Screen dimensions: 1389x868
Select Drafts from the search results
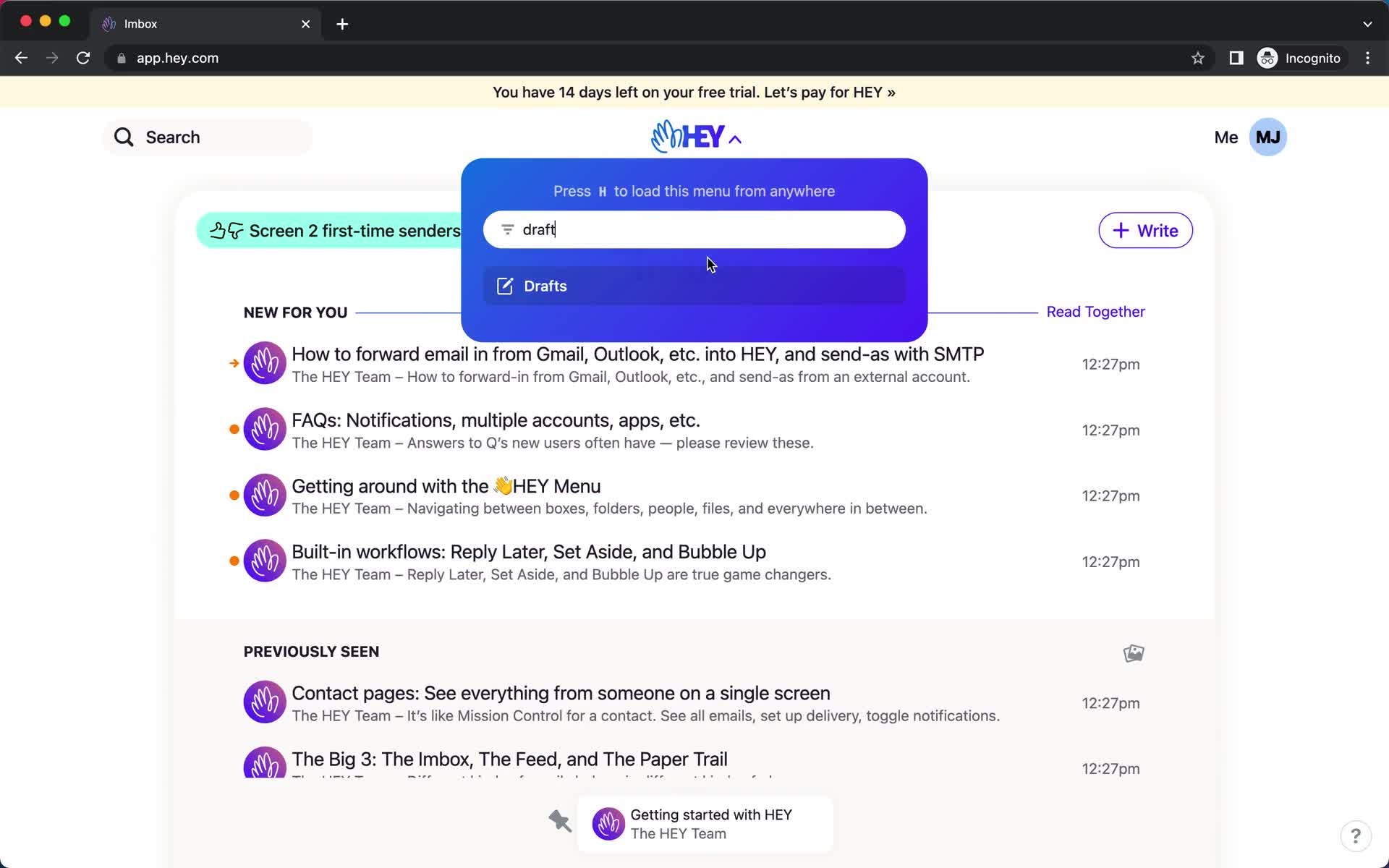coord(695,285)
